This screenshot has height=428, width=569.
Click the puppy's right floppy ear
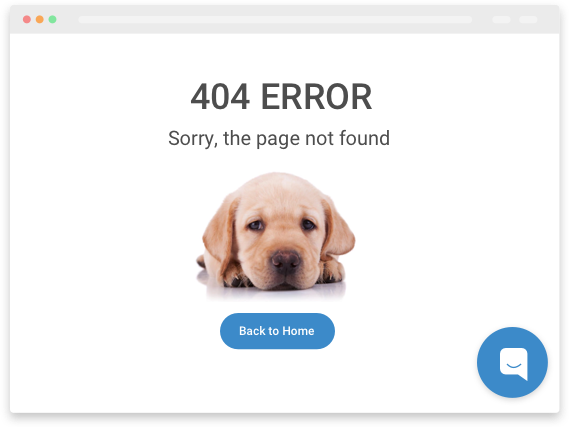(337, 227)
